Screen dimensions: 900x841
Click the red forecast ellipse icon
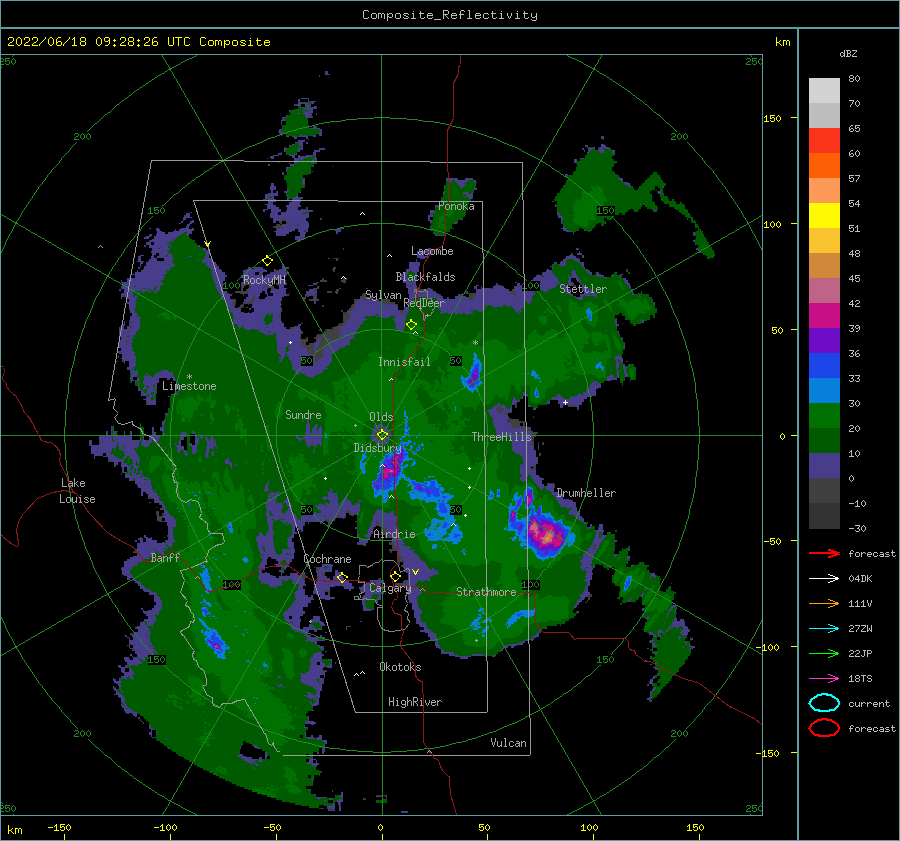coord(824,728)
